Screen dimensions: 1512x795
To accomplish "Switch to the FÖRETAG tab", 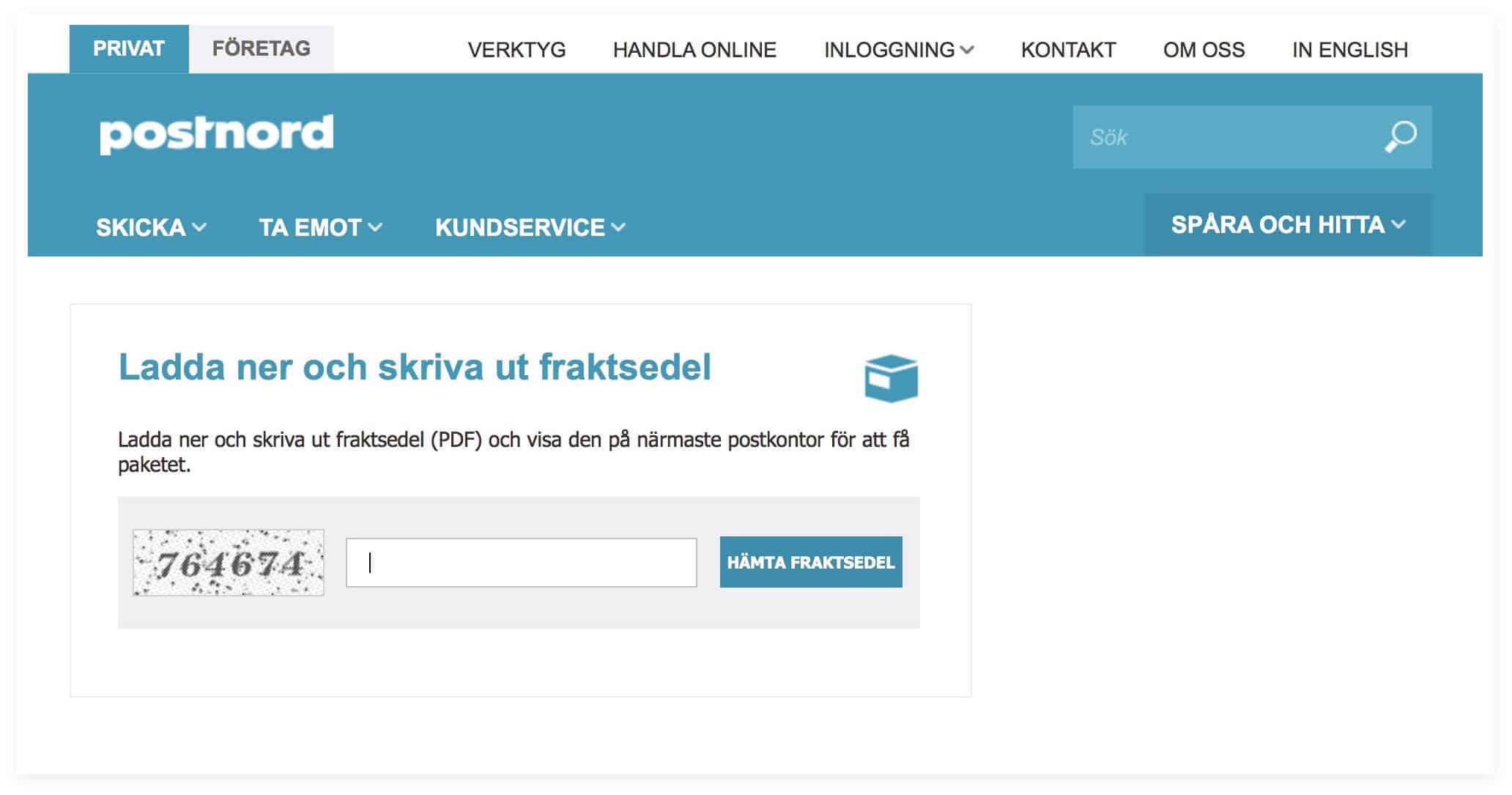I will (x=262, y=49).
